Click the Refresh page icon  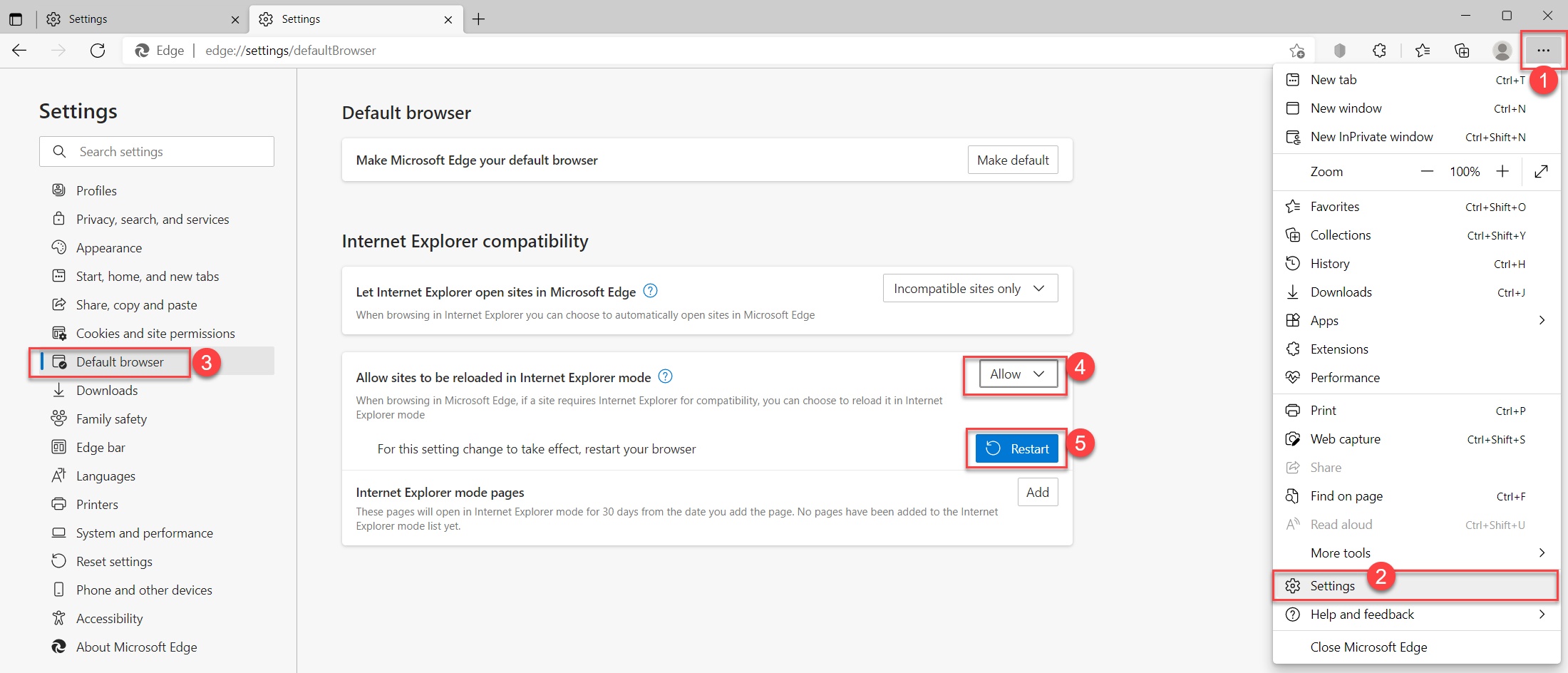click(x=98, y=51)
